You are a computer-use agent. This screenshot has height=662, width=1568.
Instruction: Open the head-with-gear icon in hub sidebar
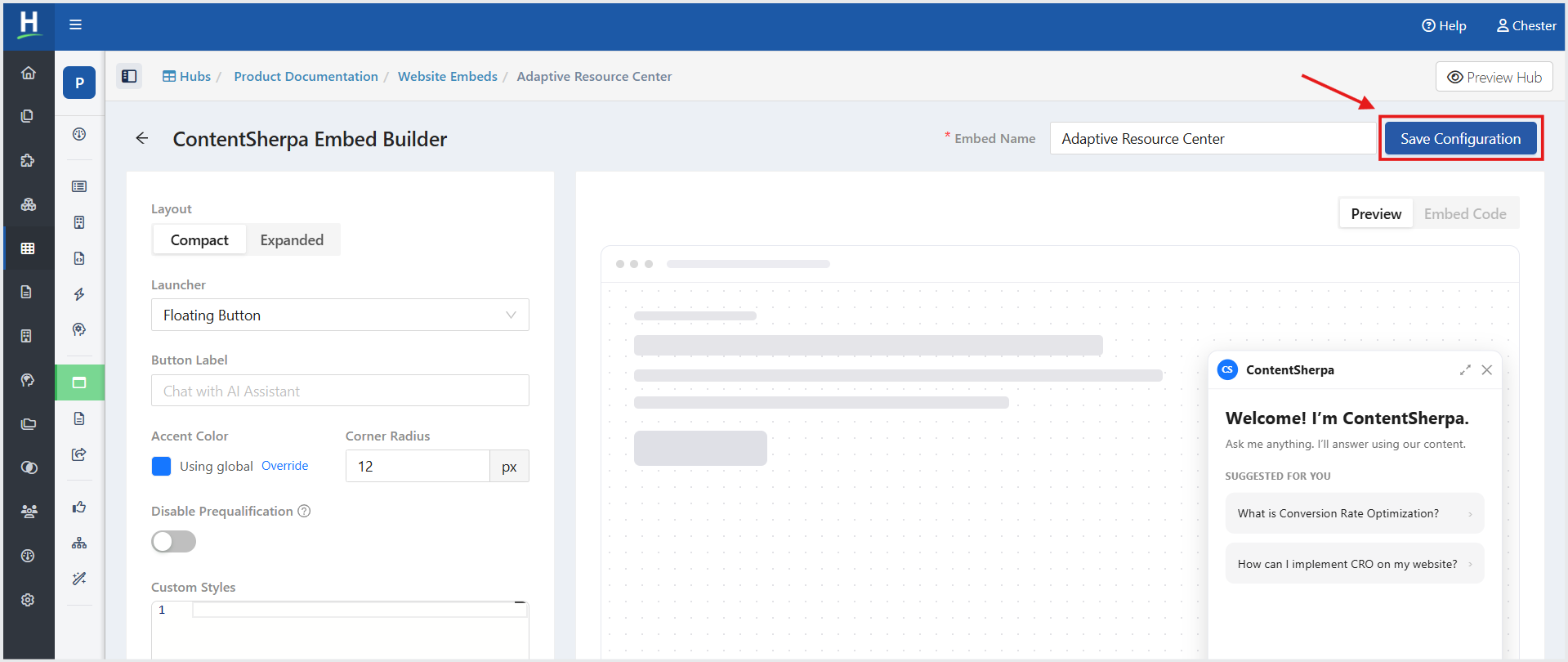click(79, 330)
